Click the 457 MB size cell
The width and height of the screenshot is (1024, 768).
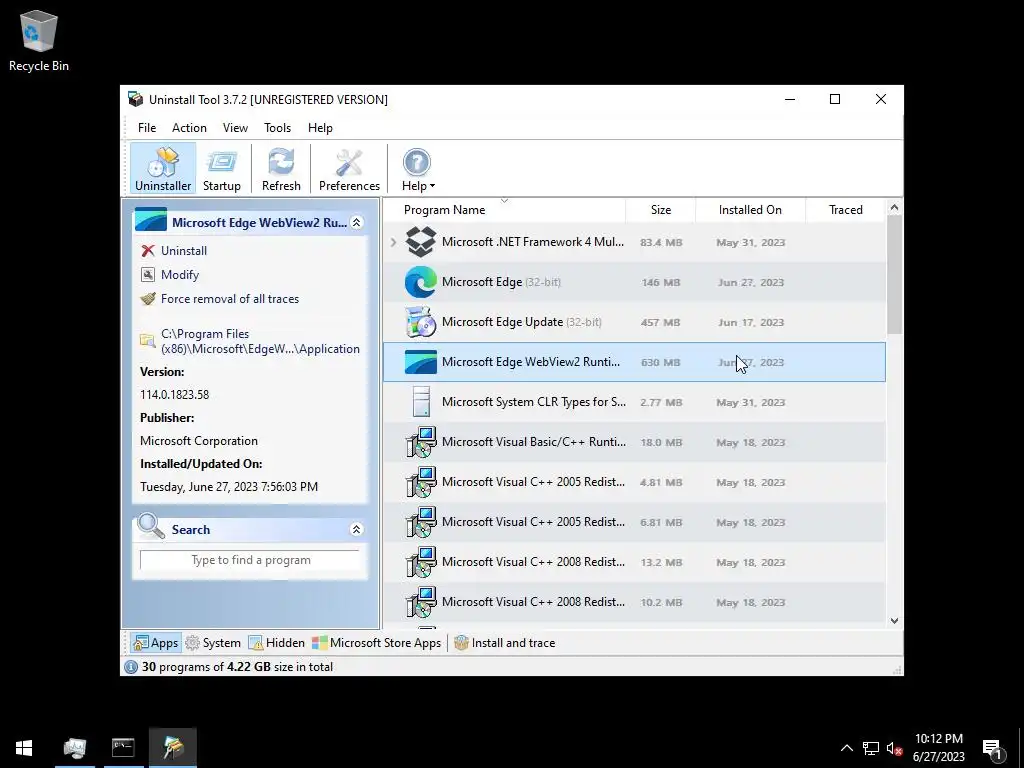coord(660,323)
